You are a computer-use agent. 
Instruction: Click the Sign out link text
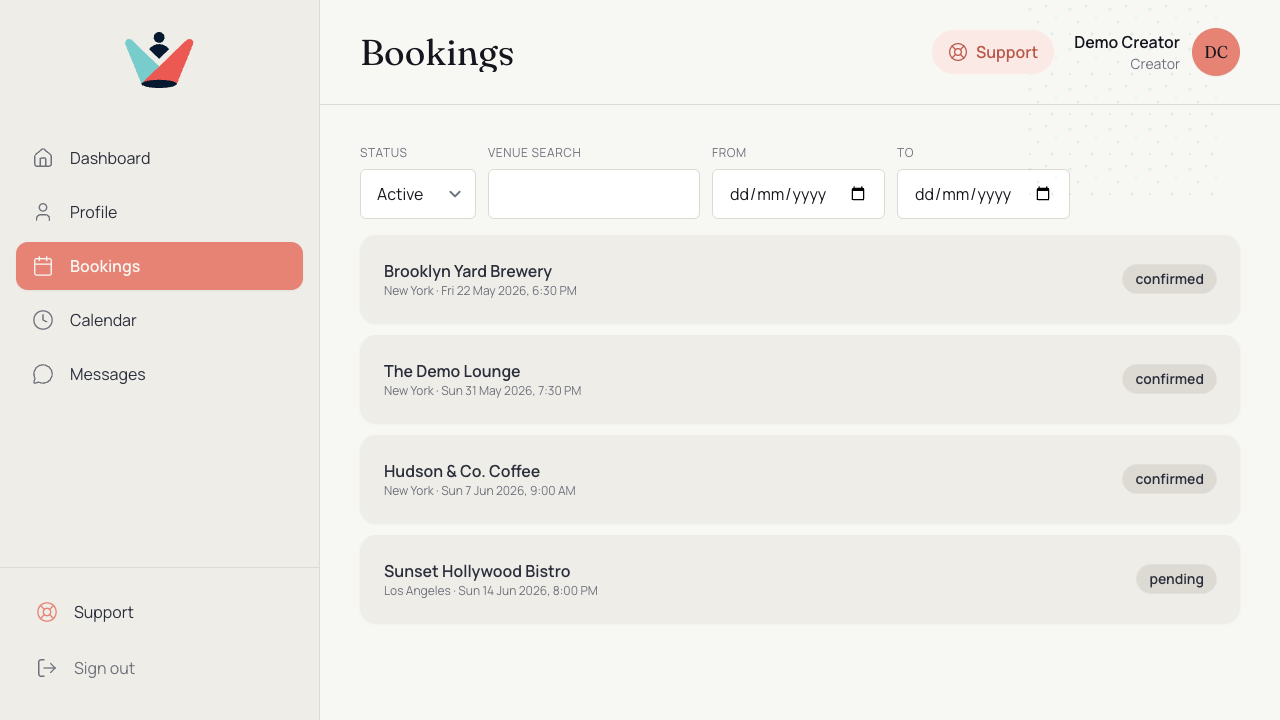click(x=104, y=668)
